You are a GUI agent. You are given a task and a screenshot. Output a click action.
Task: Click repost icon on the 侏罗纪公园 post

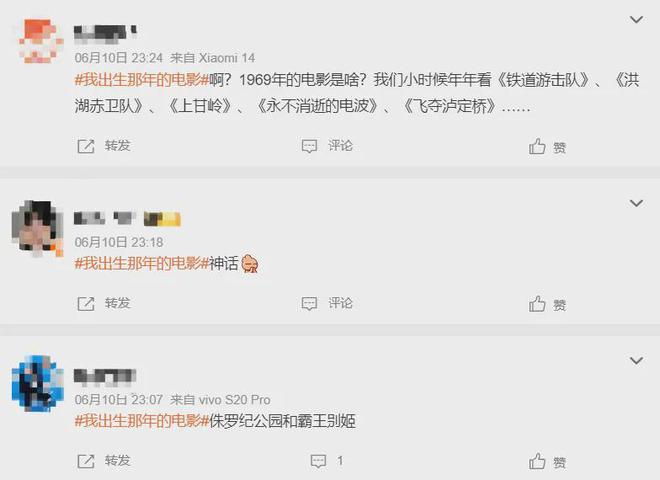click(x=86, y=461)
